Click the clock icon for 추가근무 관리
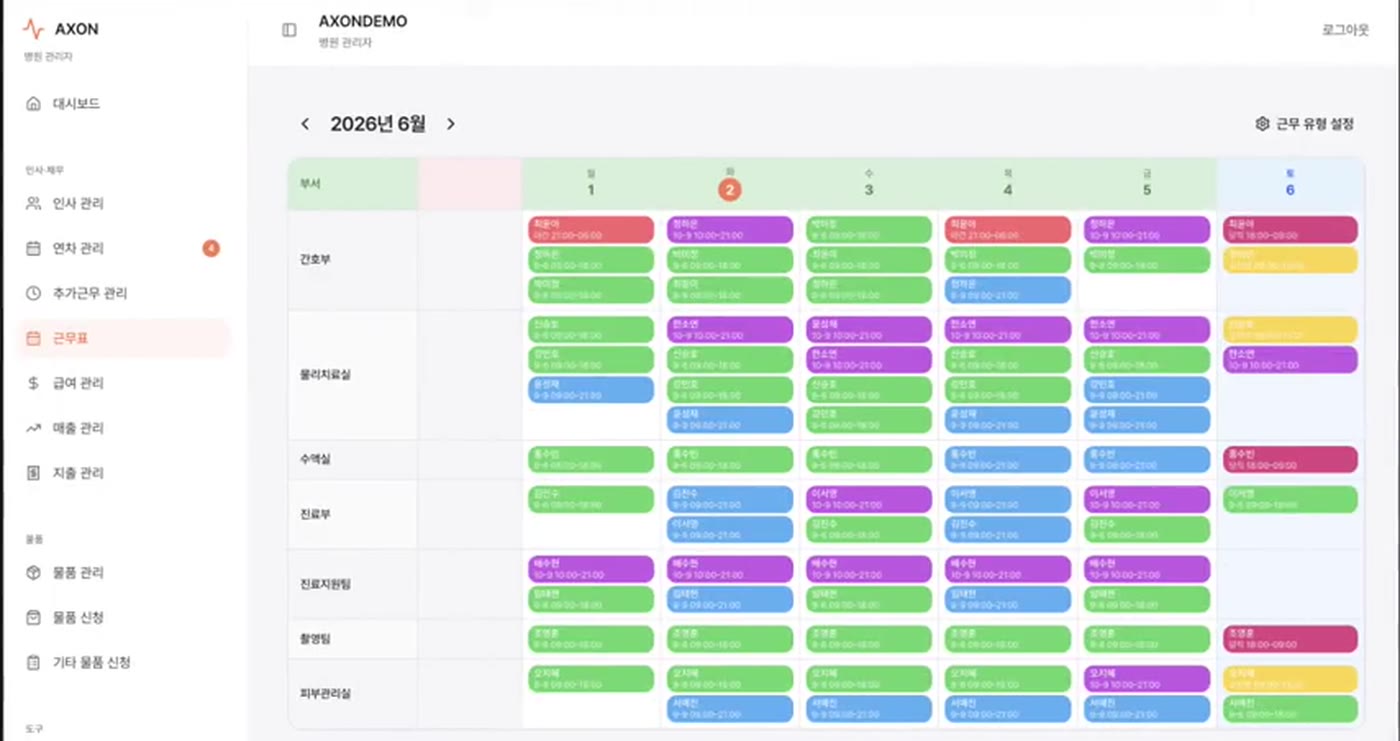 34,294
